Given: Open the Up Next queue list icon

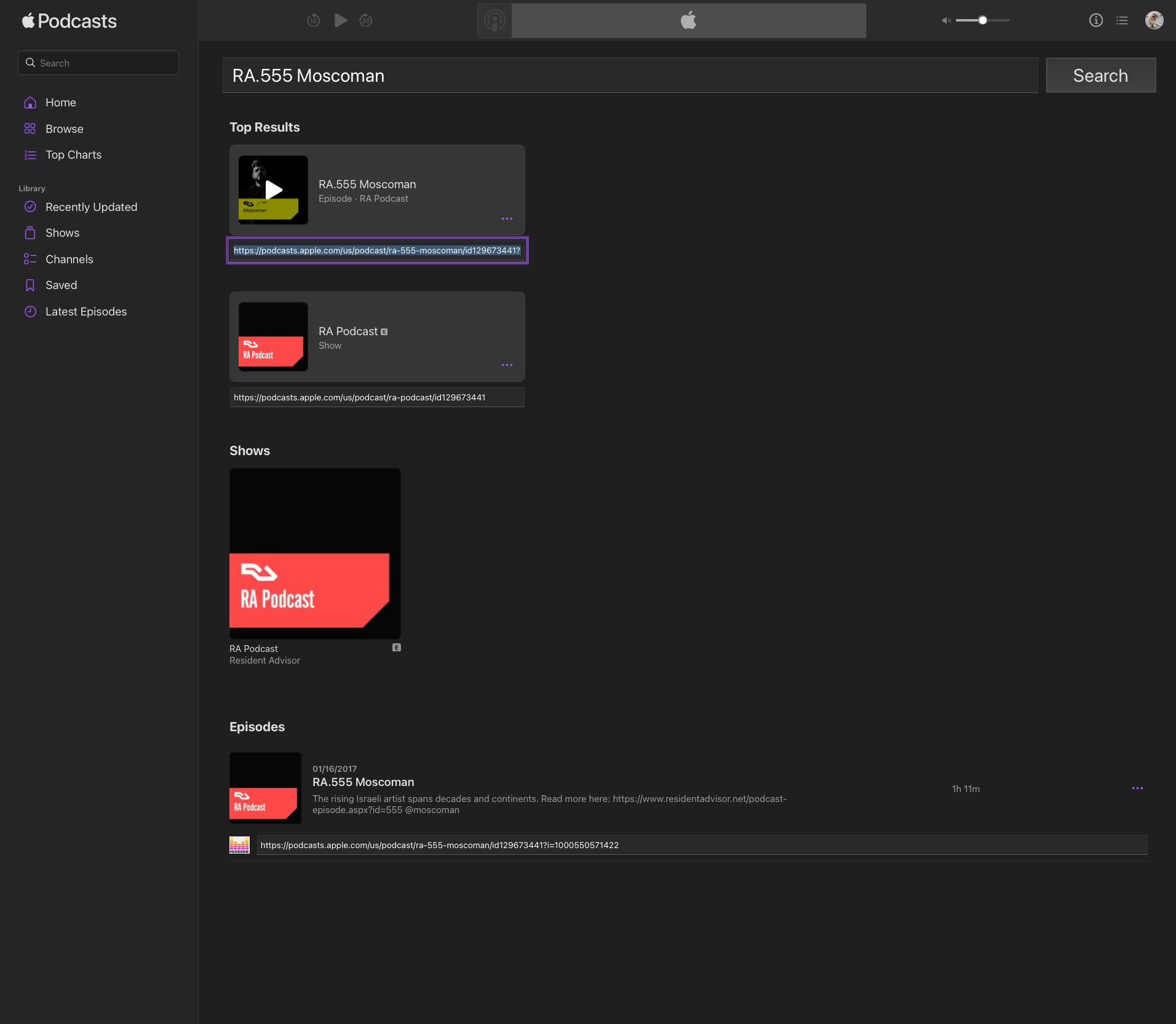Looking at the screenshot, I should 1122,20.
